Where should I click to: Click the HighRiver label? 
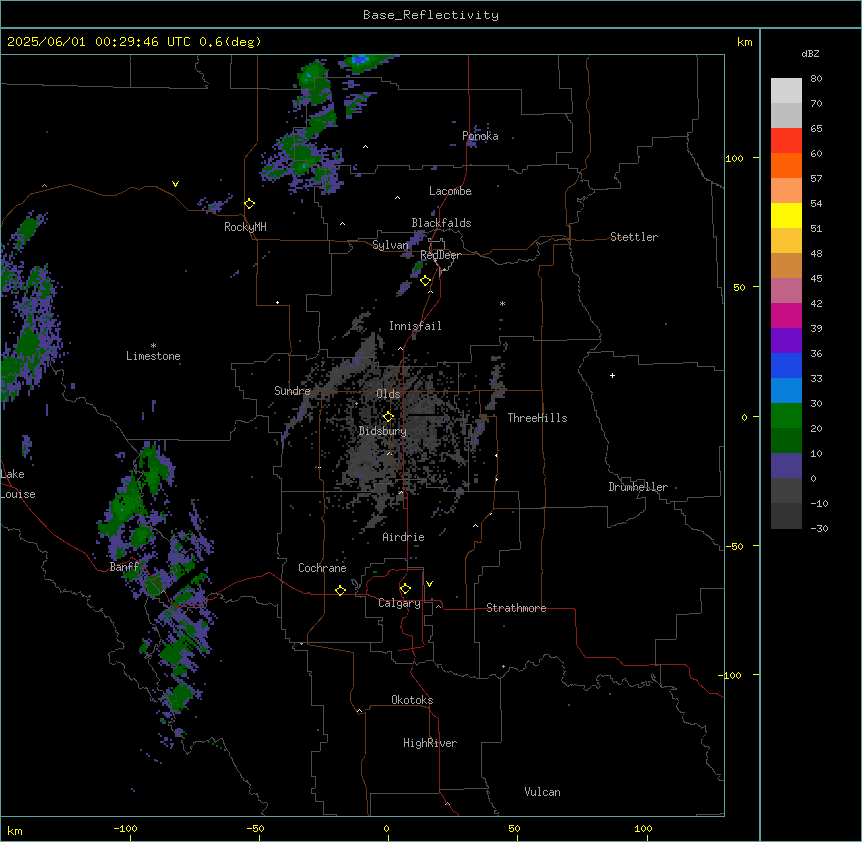[x=430, y=743]
